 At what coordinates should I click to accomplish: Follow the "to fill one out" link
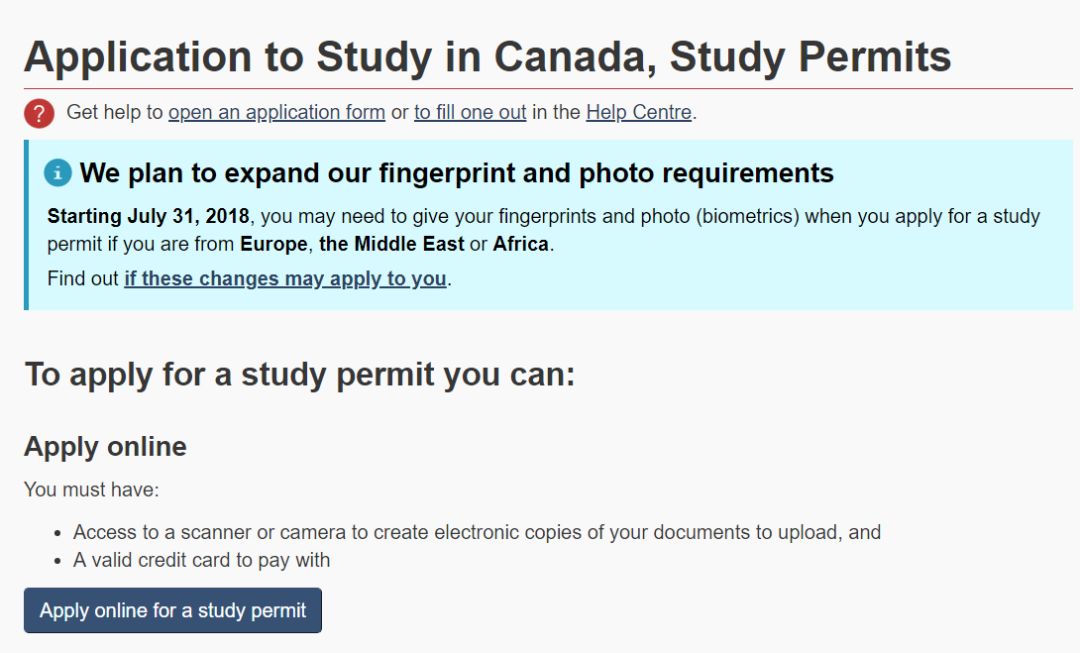click(x=470, y=113)
